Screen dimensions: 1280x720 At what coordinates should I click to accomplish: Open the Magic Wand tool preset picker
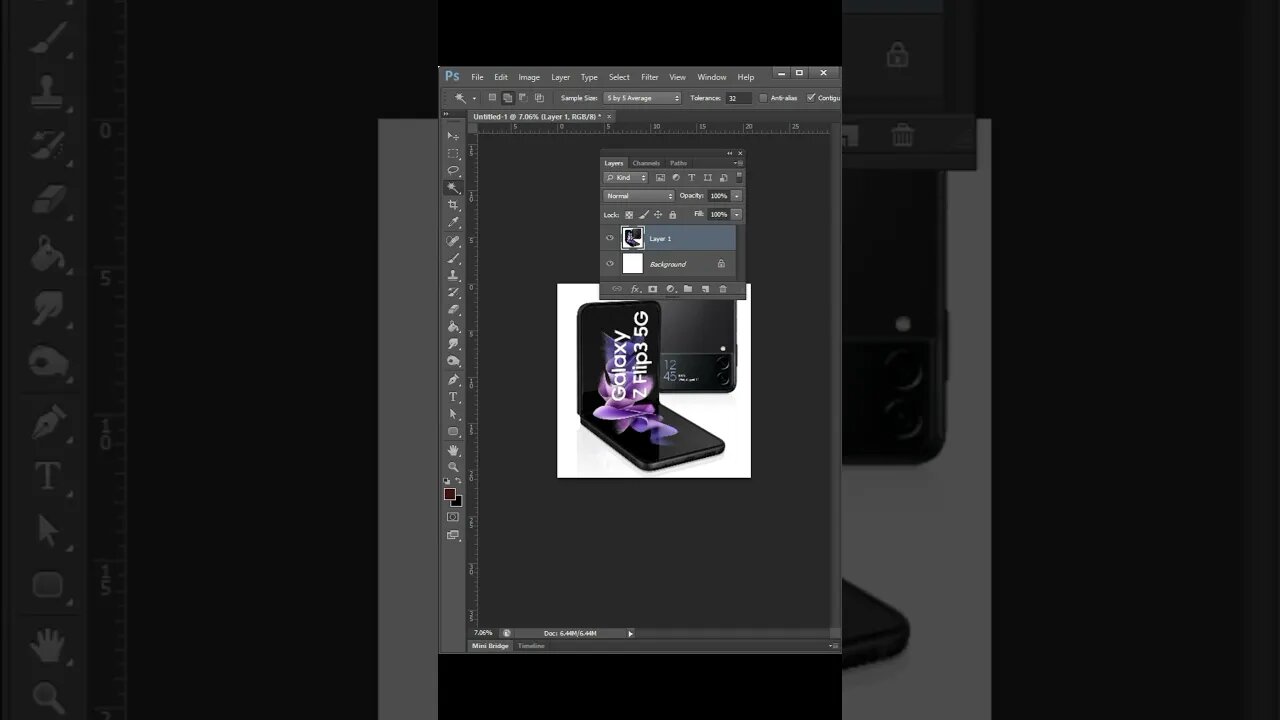474,98
